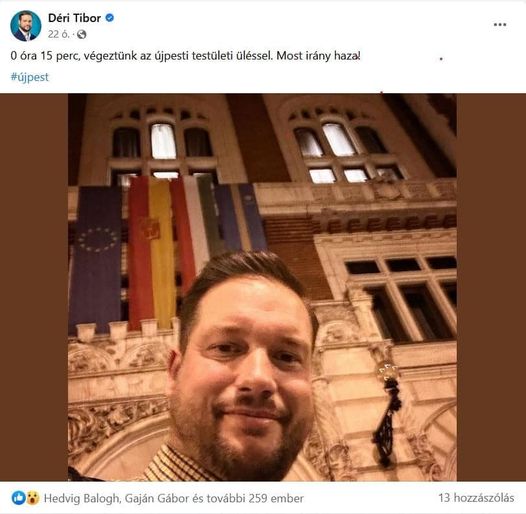Click the globe public audience icon
The image size is (526, 514).
click(82, 34)
